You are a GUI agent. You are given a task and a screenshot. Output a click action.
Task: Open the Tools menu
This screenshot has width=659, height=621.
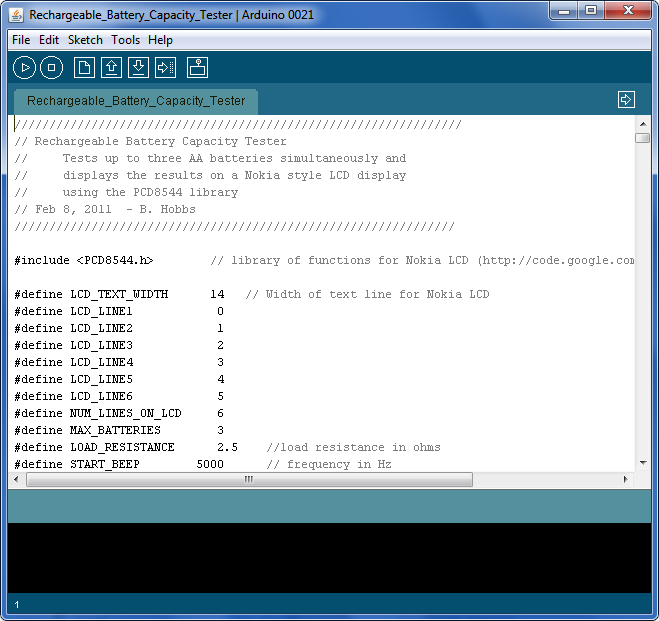click(125, 40)
